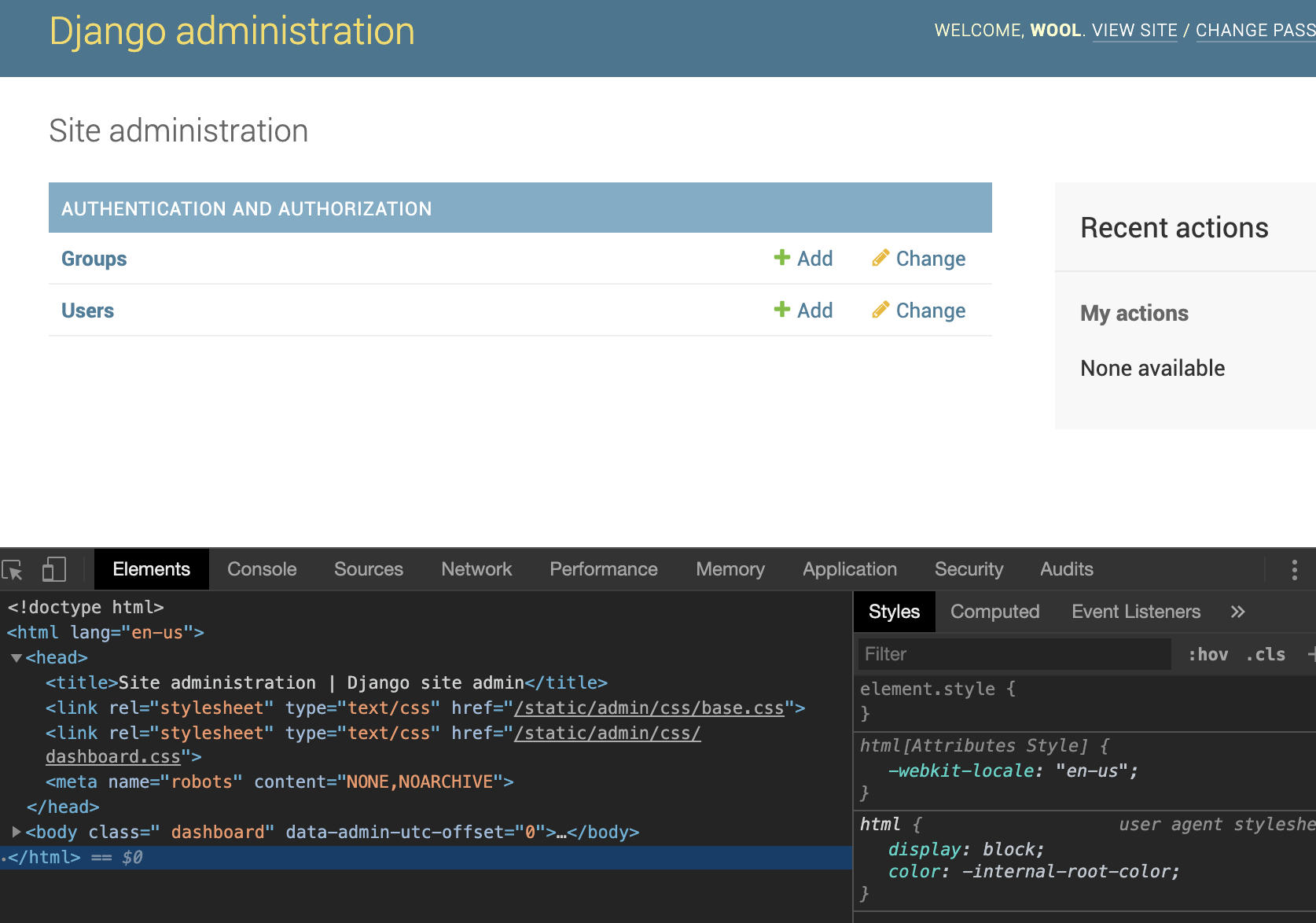The height and width of the screenshot is (923, 1316).
Task: Open the DevTools three-dot menu
Action: point(1294,570)
